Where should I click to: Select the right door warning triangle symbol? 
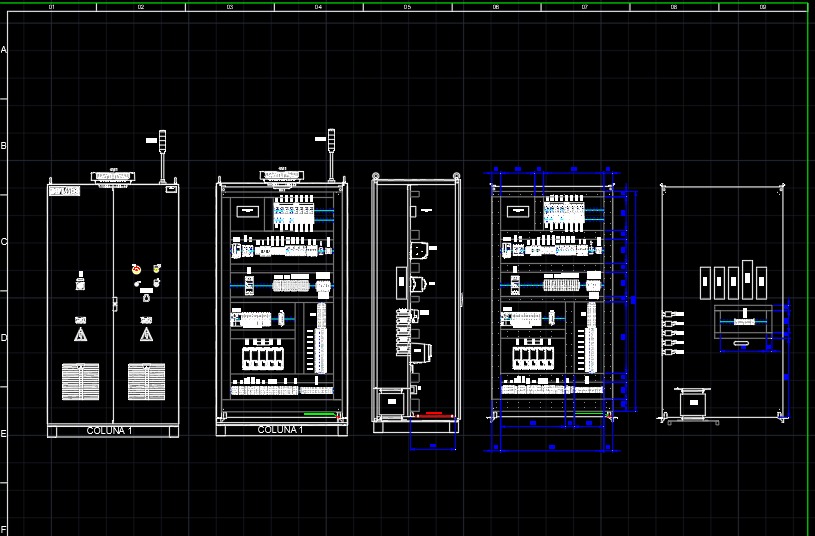point(147,334)
